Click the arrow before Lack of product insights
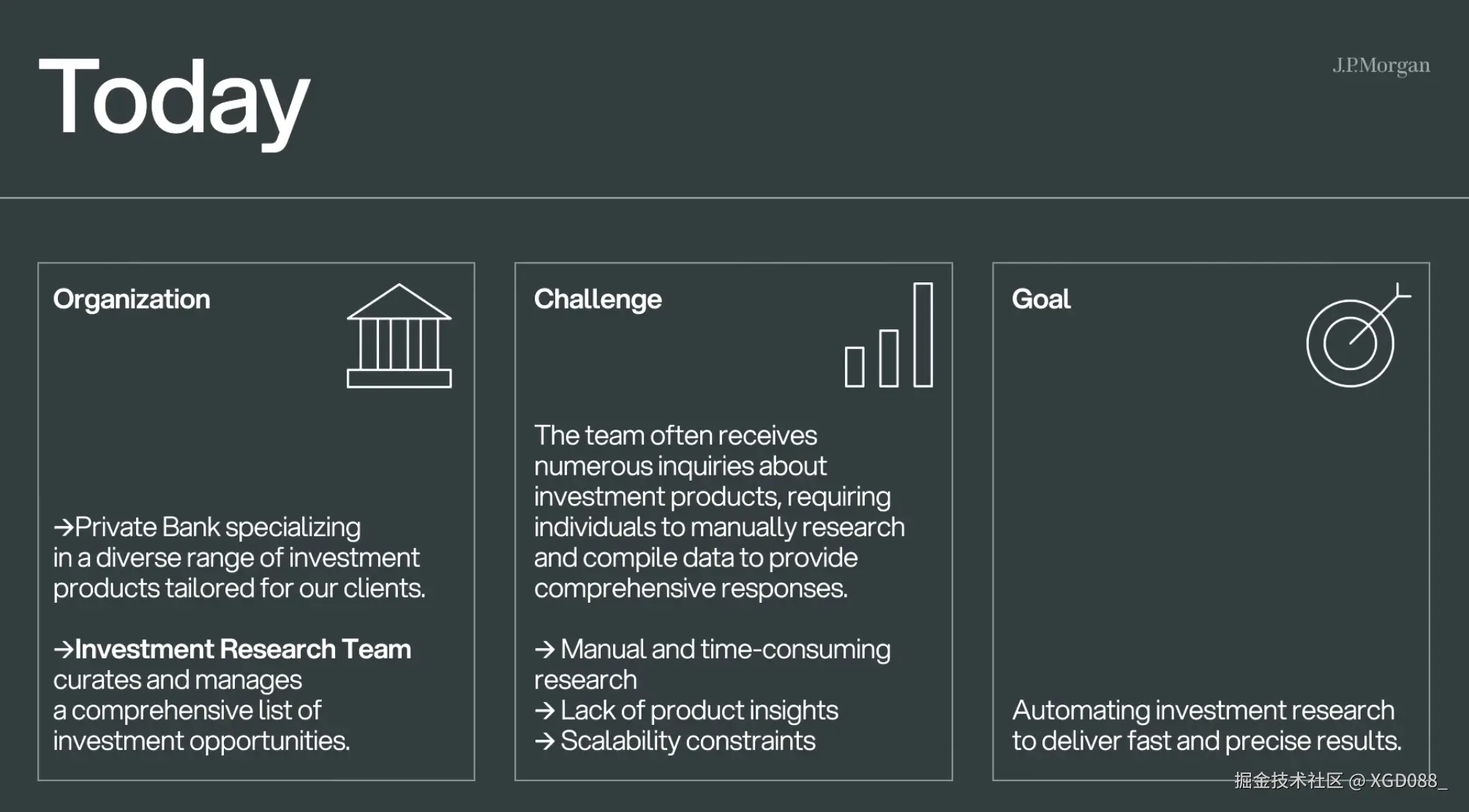The width and height of the screenshot is (1469, 812). point(544,710)
